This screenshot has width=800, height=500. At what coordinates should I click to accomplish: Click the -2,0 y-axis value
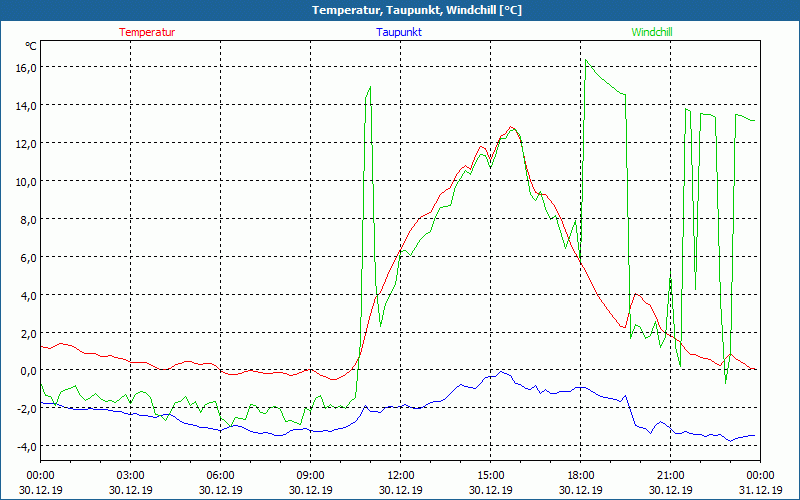click(x=27, y=409)
